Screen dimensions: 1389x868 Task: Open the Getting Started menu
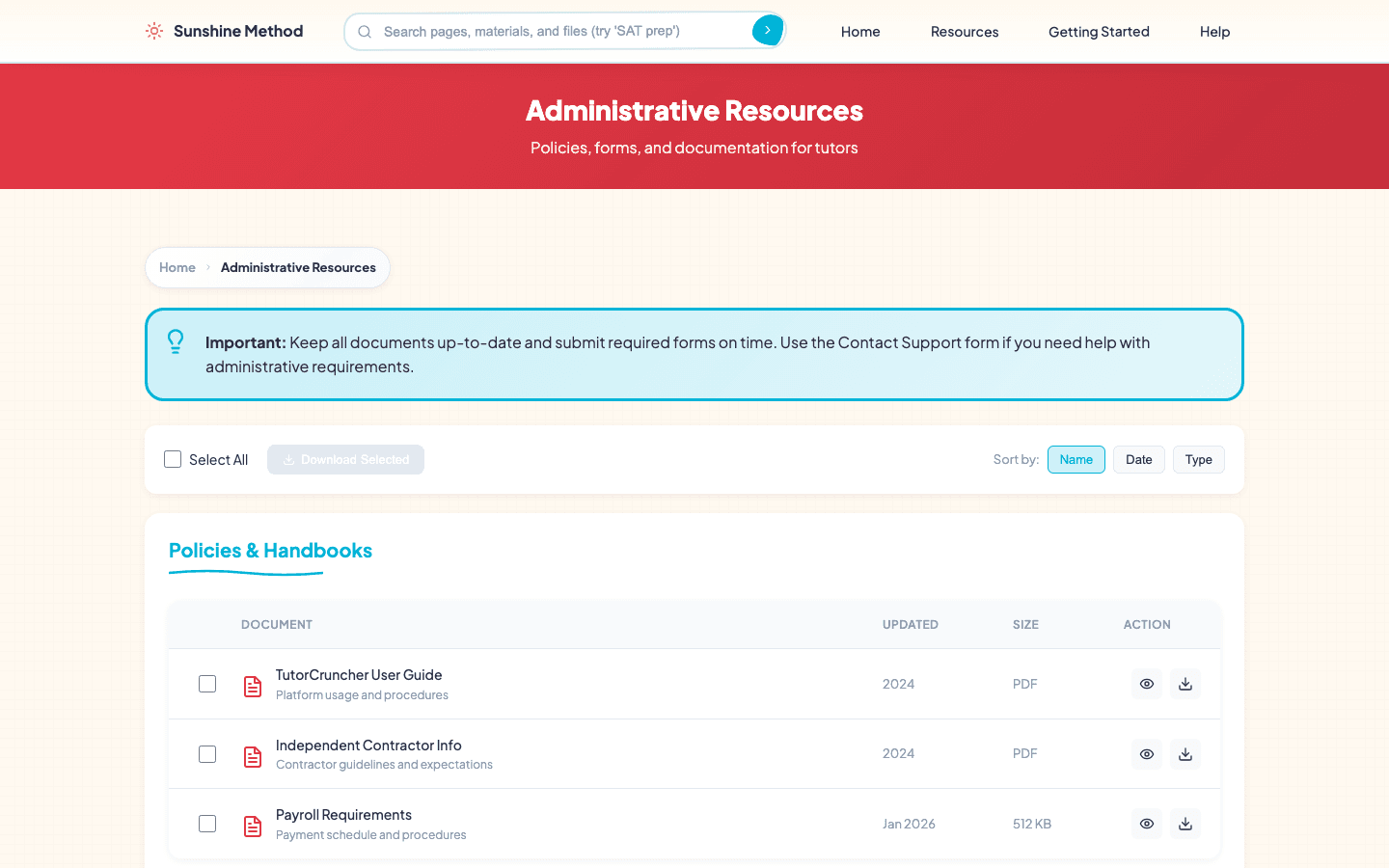1099,31
